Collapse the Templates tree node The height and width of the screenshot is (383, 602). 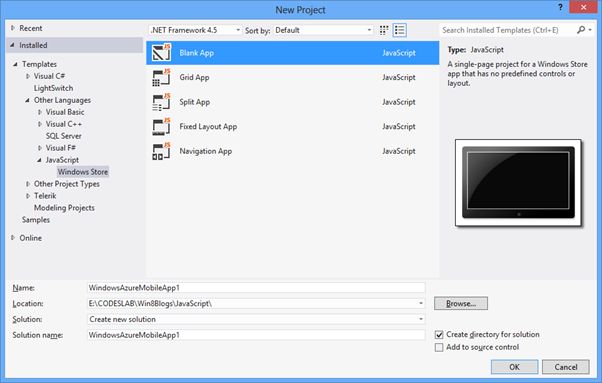15,64
